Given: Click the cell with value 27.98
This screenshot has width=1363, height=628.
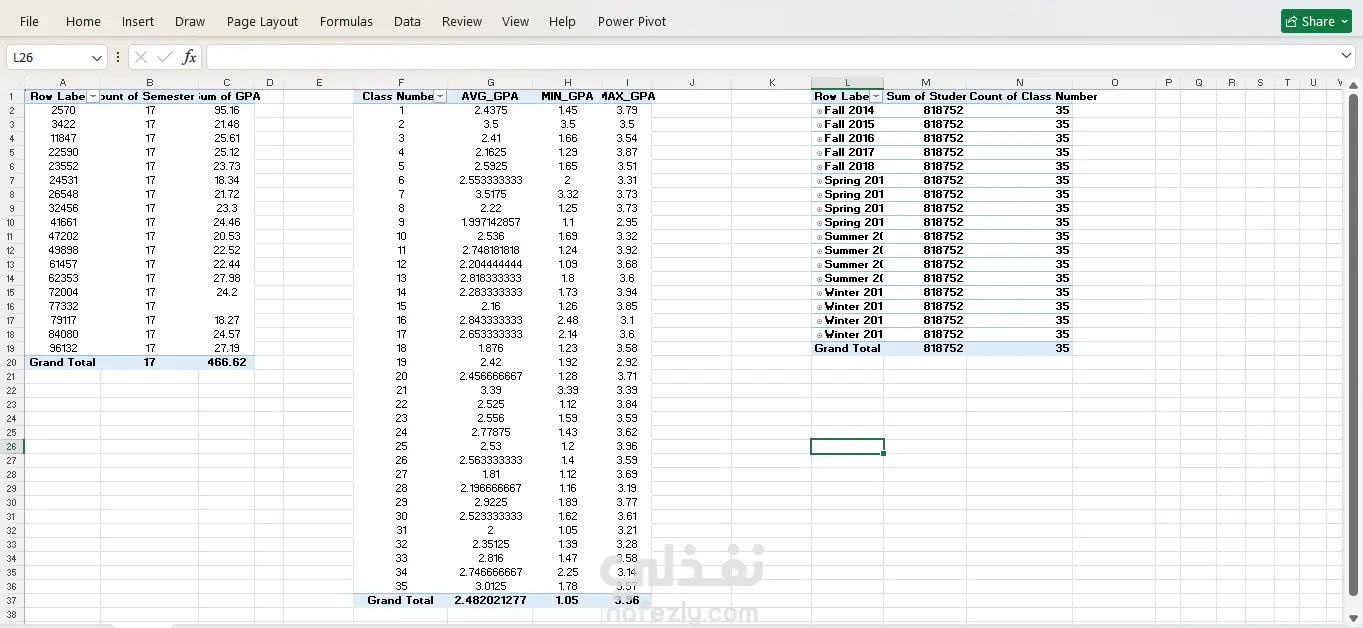Looking at the screenshot, I should (x=227, y=279).
